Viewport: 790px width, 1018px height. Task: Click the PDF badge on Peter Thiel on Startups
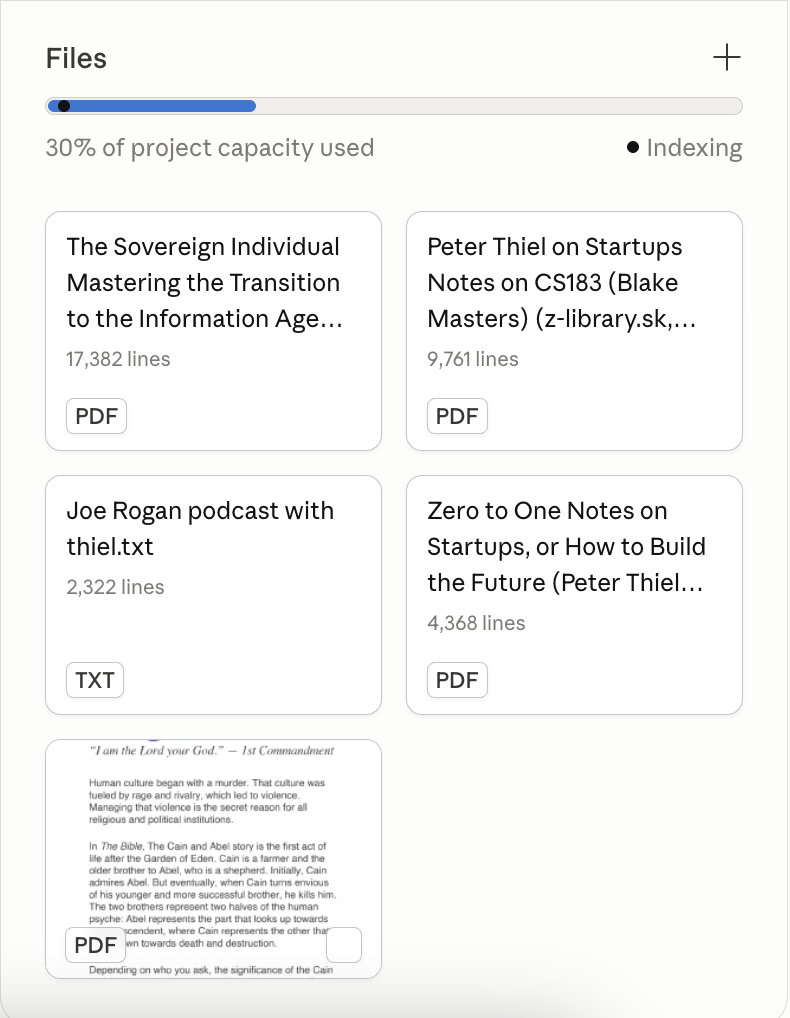(x=457, y=416)
